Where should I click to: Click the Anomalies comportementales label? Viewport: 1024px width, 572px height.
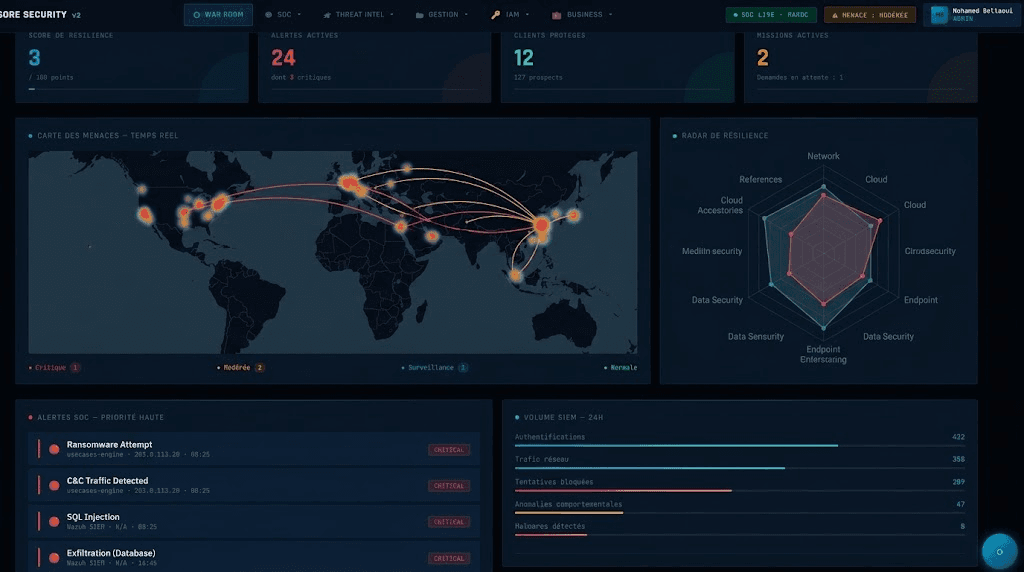568,504
